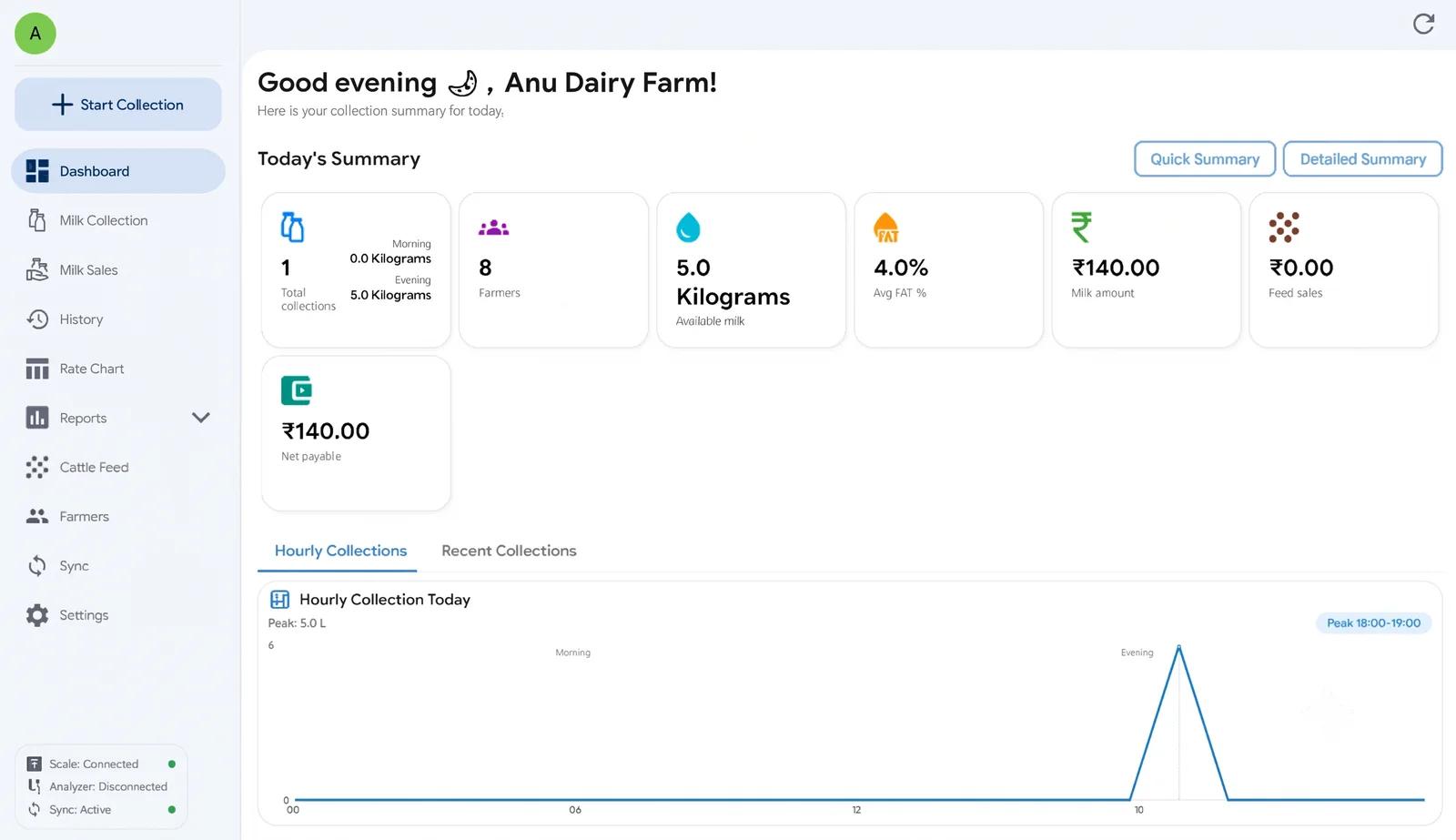Expand the Reports submenu chevron
This screenshot has width=1456, height=840.
click(x=201, y=418)
